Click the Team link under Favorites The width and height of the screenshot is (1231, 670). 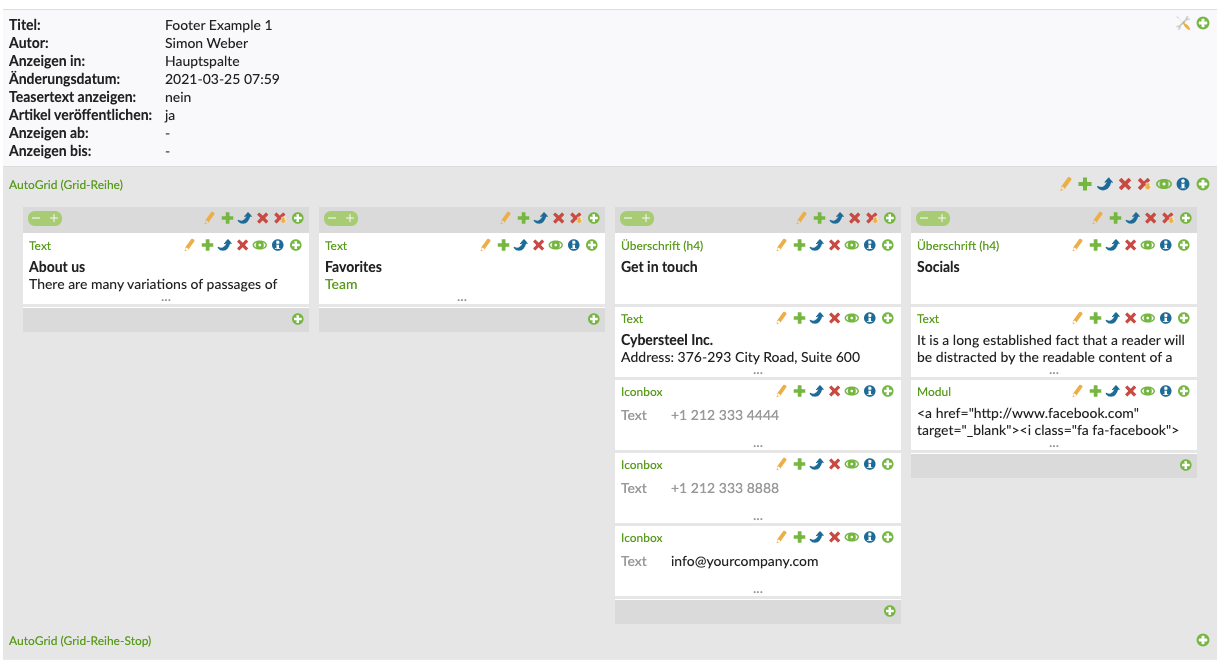[x=341, y=284]
